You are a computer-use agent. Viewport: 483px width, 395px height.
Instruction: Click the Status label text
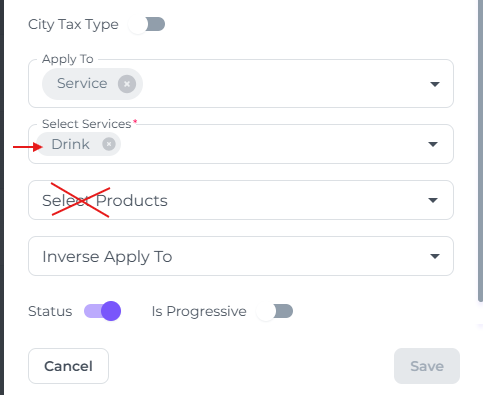(50, 311)
